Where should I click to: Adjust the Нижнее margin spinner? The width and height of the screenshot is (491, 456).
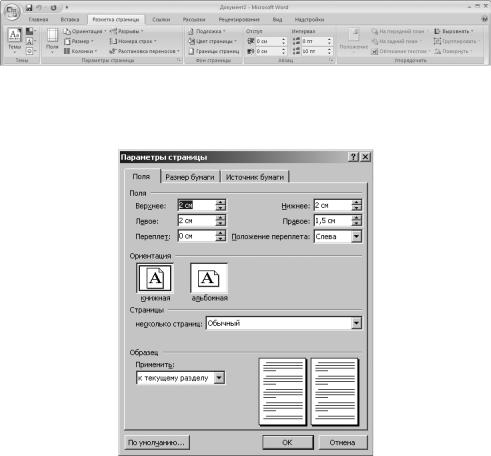(356, 205)
